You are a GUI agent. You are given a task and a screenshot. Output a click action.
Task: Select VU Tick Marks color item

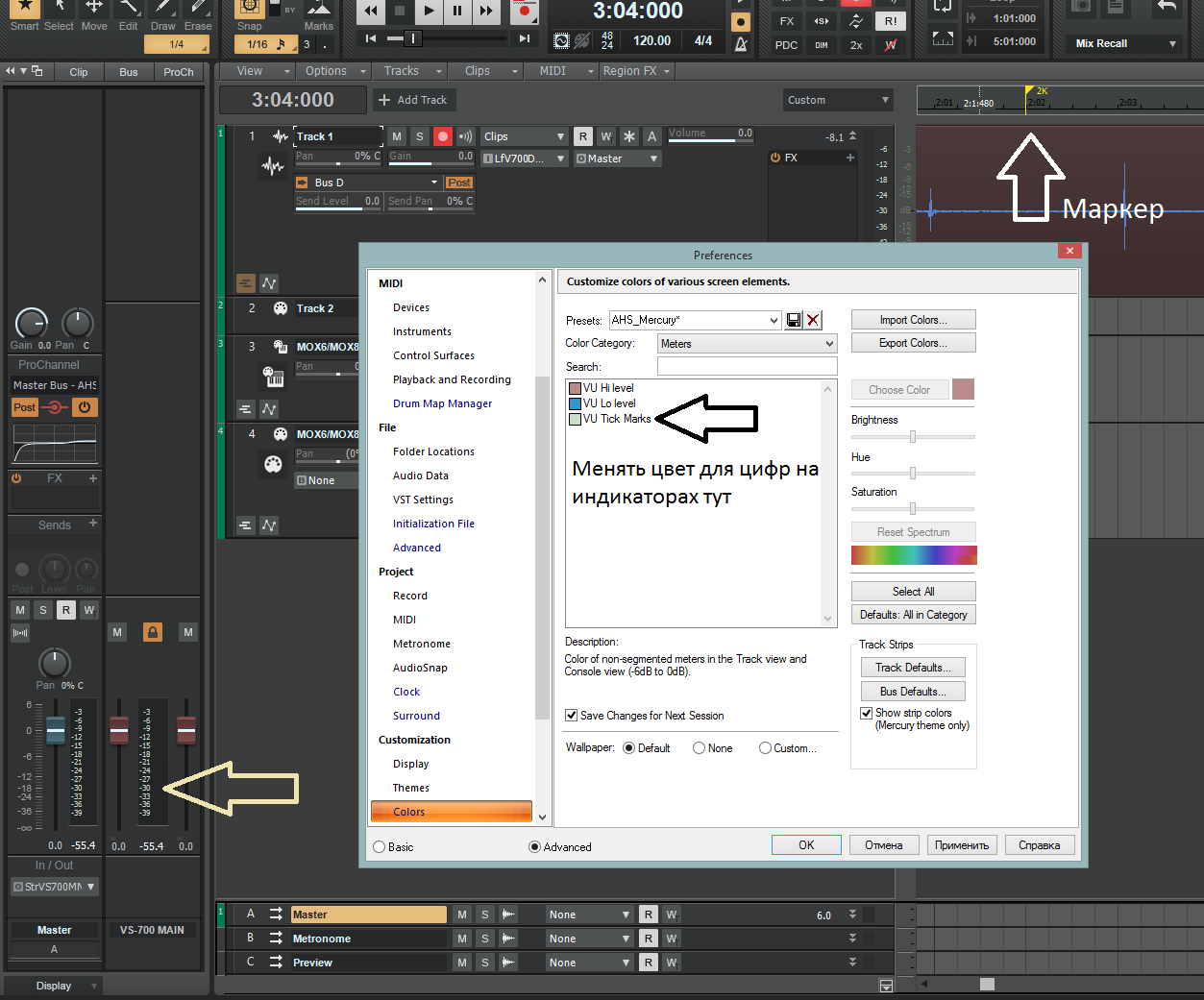[609, 419]
